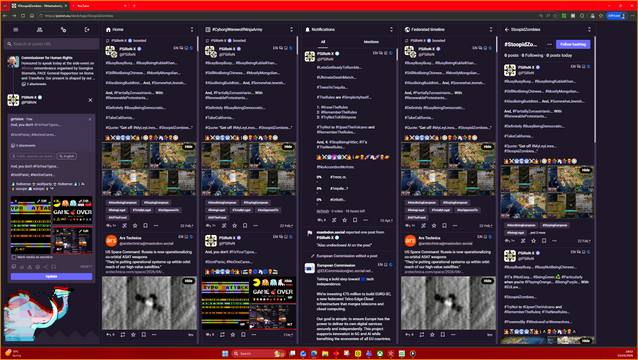Viewport: 638px width, 360px height.
Task: Add content warning using compose toolbar triangle icon
Action: point(30,267)
